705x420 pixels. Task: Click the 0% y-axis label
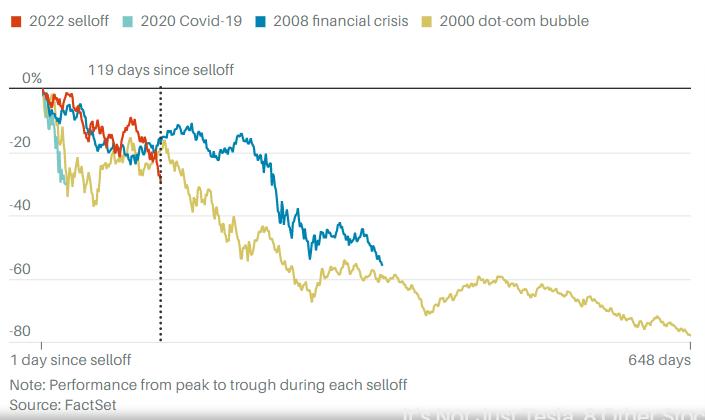point(32,78)
